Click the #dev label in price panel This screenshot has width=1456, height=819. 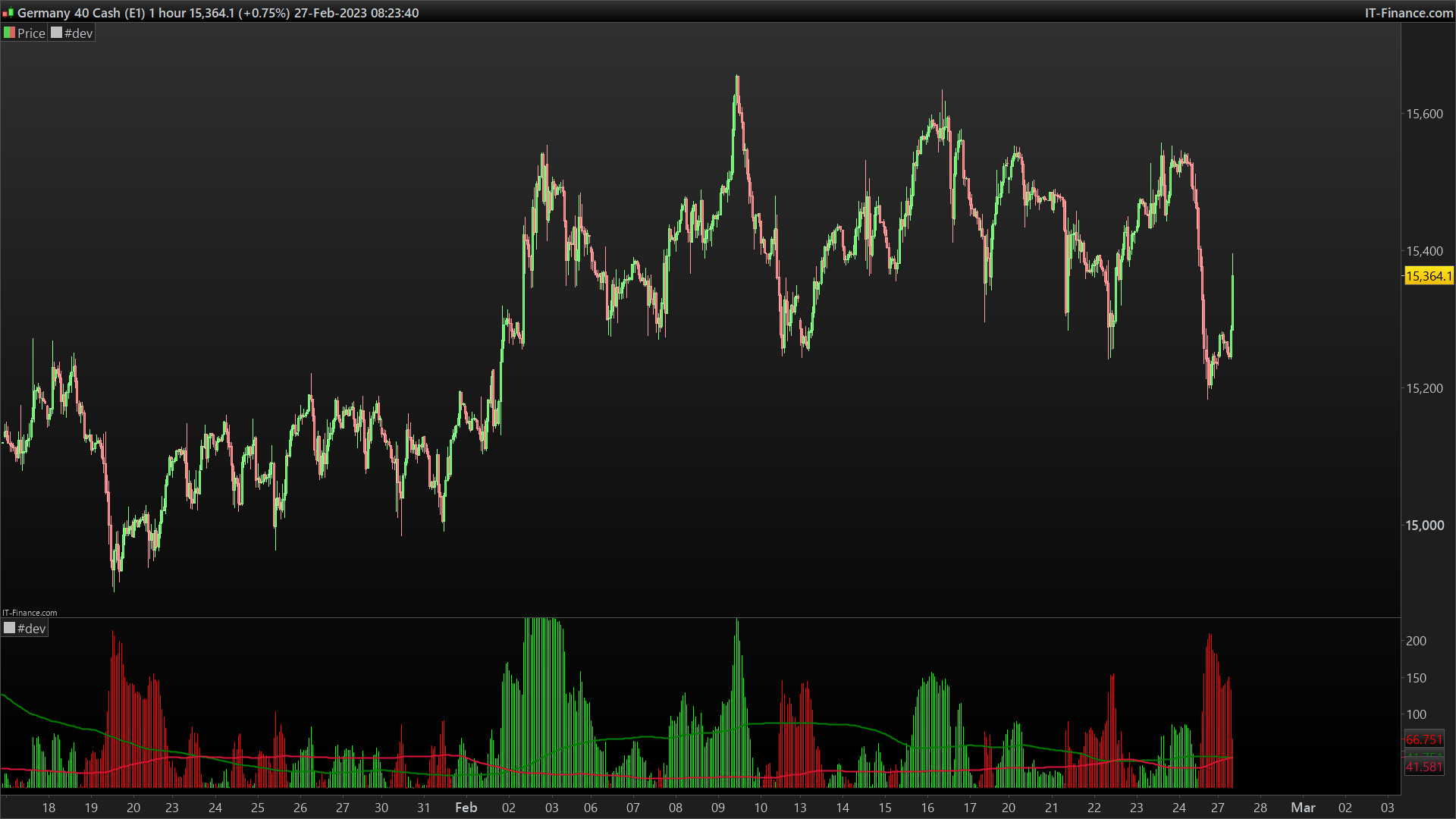[x=78, y=33]
